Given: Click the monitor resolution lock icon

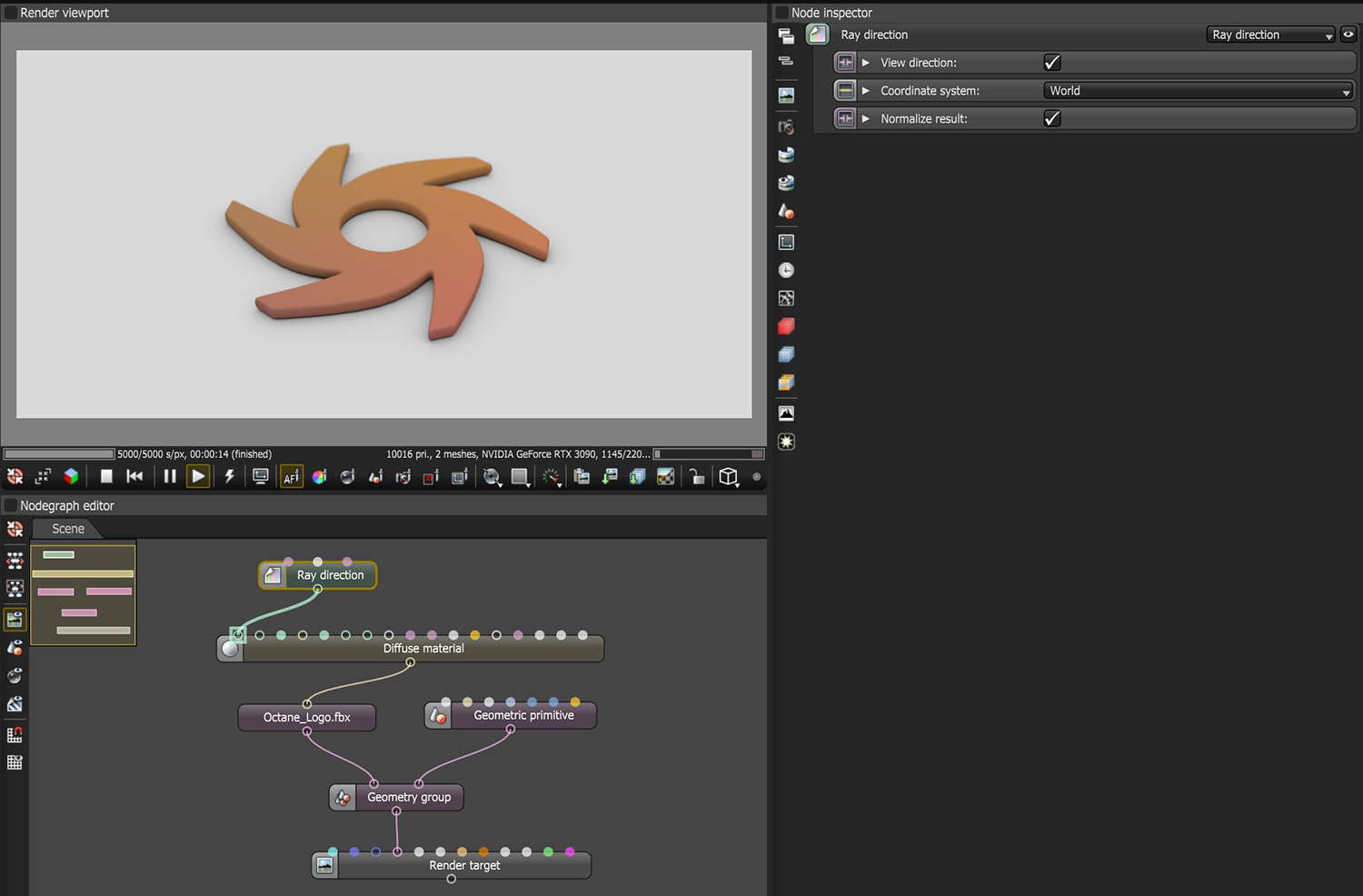Looking at the screenshot, I should coord(261,476).
